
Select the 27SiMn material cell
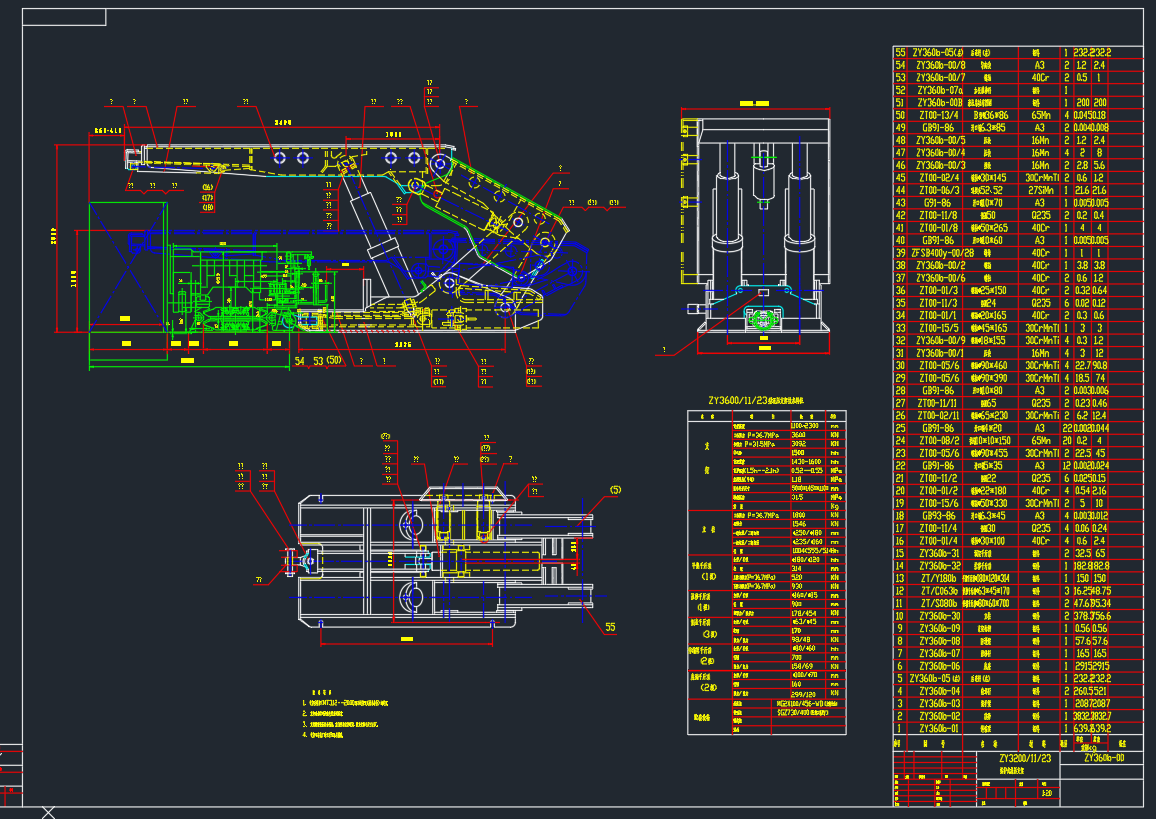(1040, 191)
